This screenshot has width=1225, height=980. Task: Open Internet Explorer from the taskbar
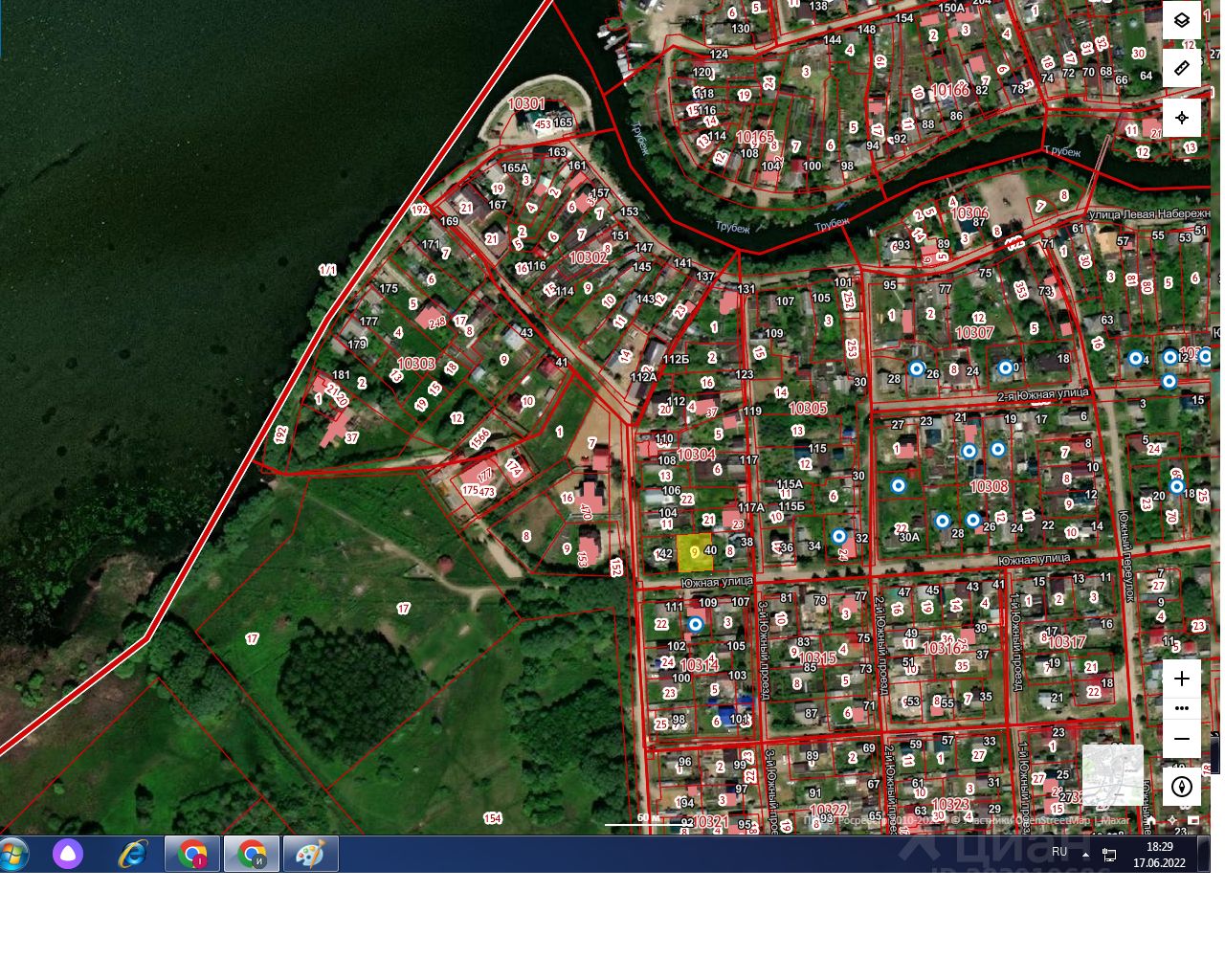click(x=132, y=854)
